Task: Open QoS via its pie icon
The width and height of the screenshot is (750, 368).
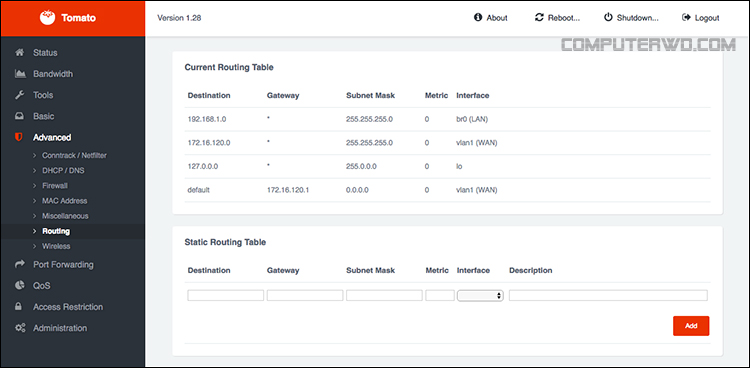Action: [x=20, y=286]
